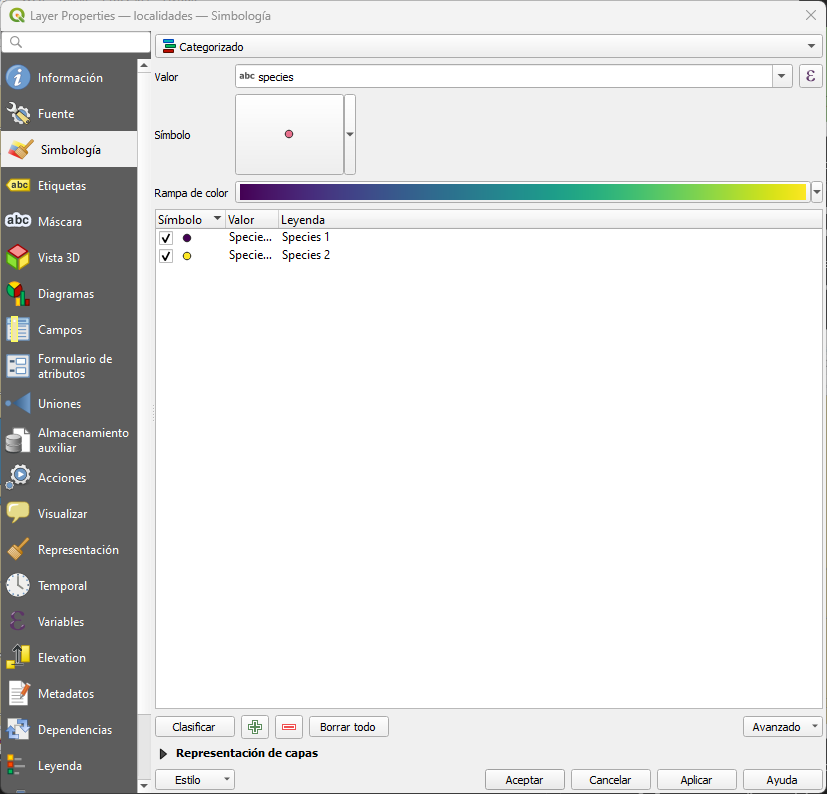
Task: Go to the Campos tab label
Action: pyautogui.click(x=60, y=330)
